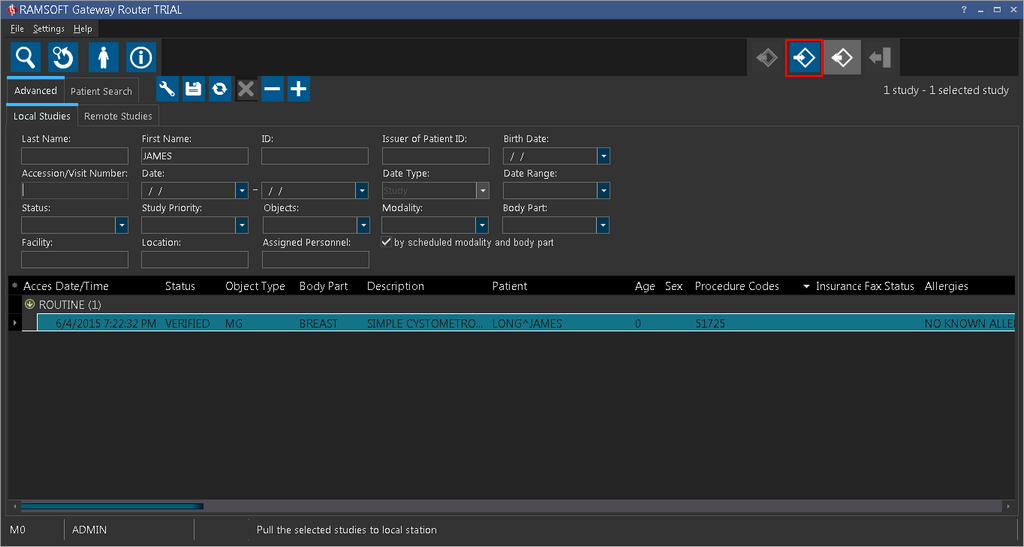Open the information (i) icon
This screenshot has height=547, width=1024.
coord(141,57)
